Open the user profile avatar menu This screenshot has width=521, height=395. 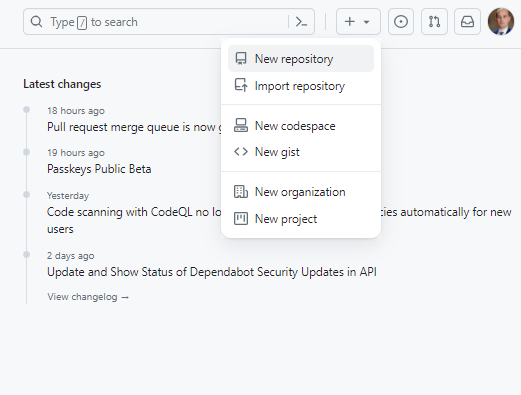501,22
